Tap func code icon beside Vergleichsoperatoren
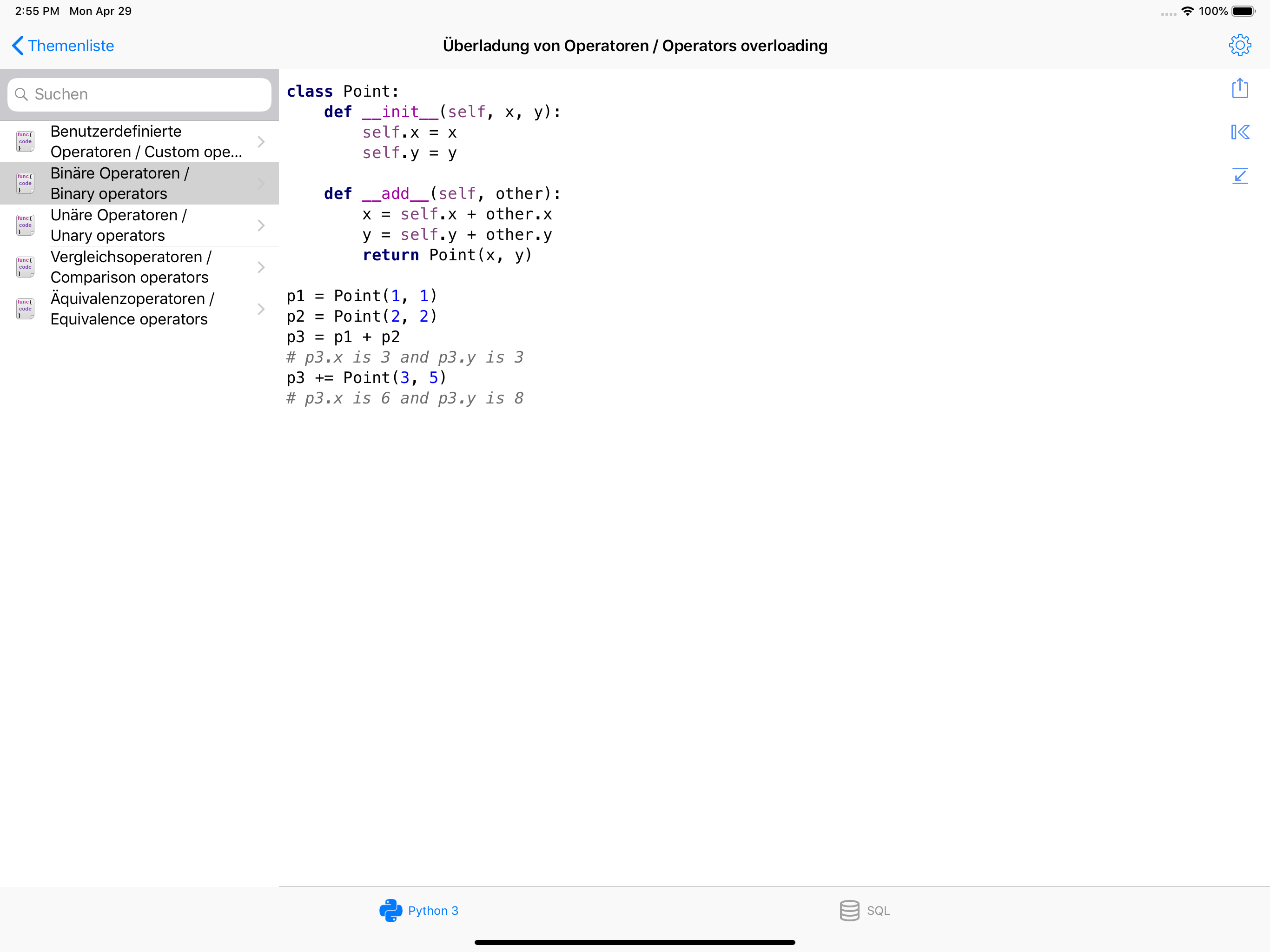The height and width of the screenshot is (952, 1270). click(x=25, y=266)
